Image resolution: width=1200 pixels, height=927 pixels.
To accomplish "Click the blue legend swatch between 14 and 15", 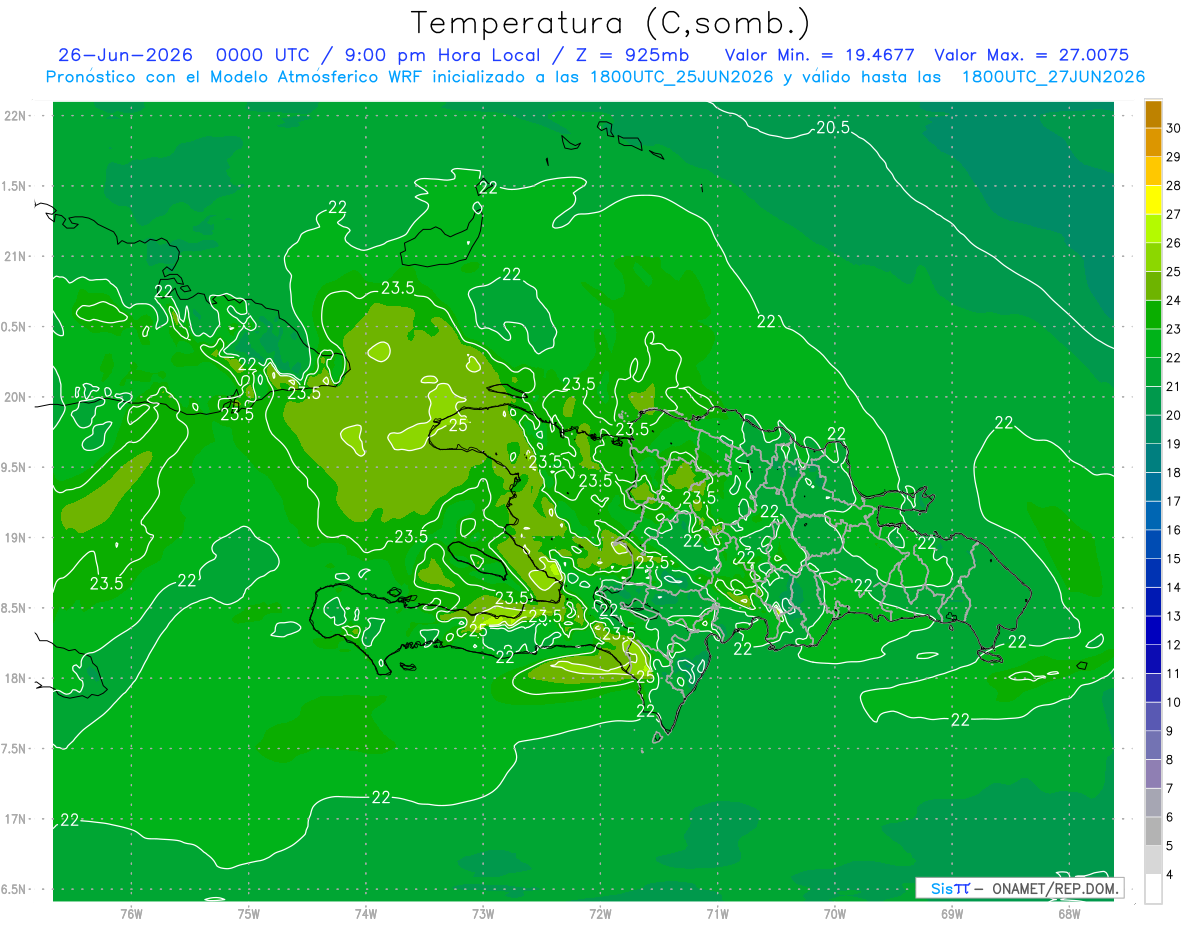I will pos(1153,573).
